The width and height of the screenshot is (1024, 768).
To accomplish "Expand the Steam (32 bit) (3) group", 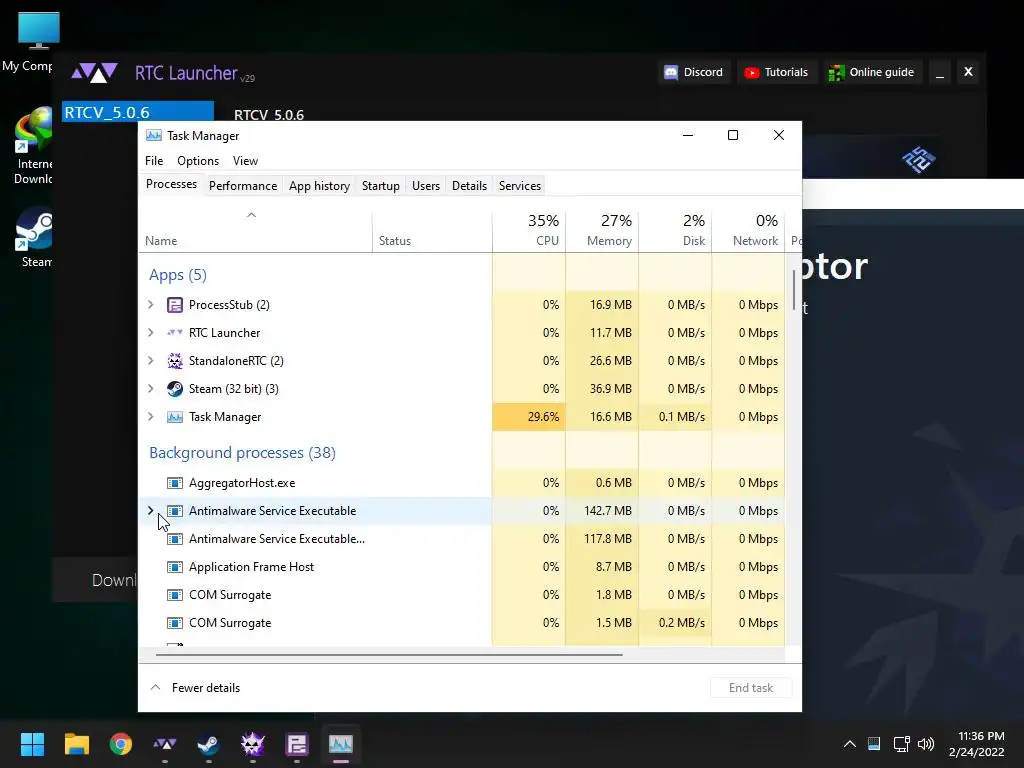I will [x=151, y=389].
